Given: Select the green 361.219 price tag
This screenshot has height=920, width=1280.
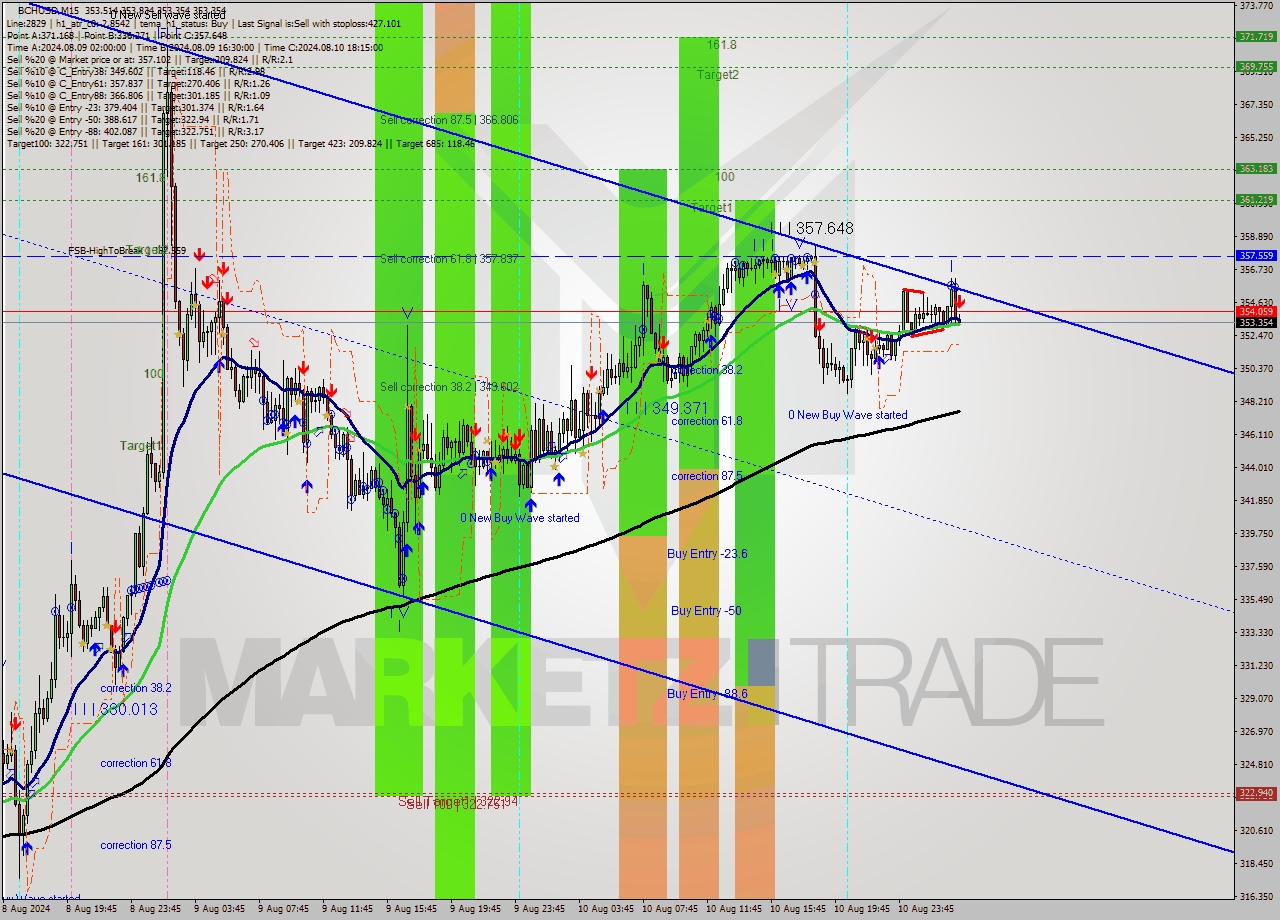Looking at the screenshot, I should click(x=1257, y=200).
